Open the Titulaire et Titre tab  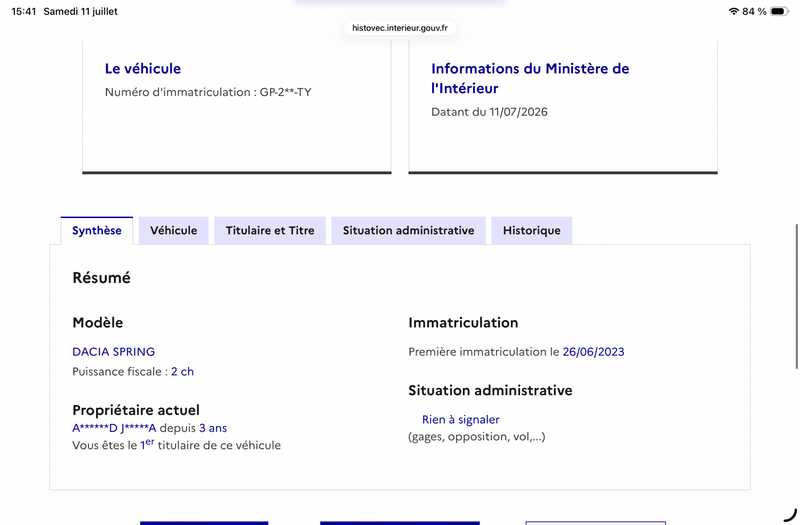pyautogui.click(x=270, y=231)
